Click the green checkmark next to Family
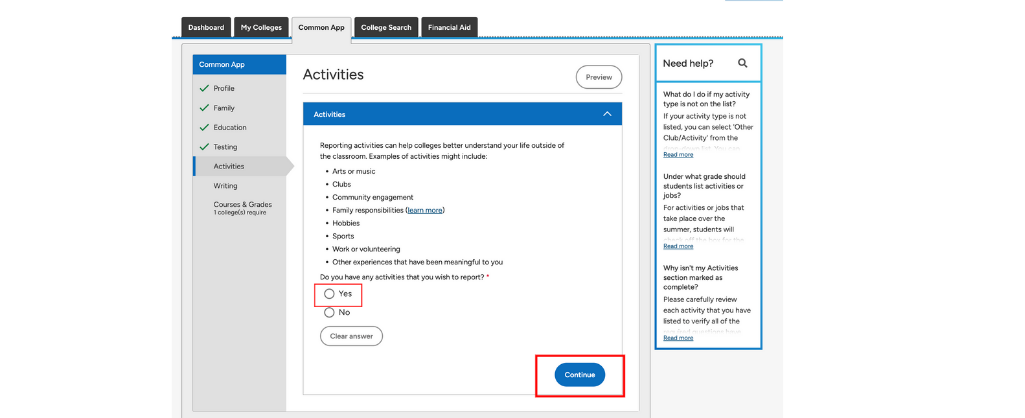1025x418 pixels. pos(204,108)
